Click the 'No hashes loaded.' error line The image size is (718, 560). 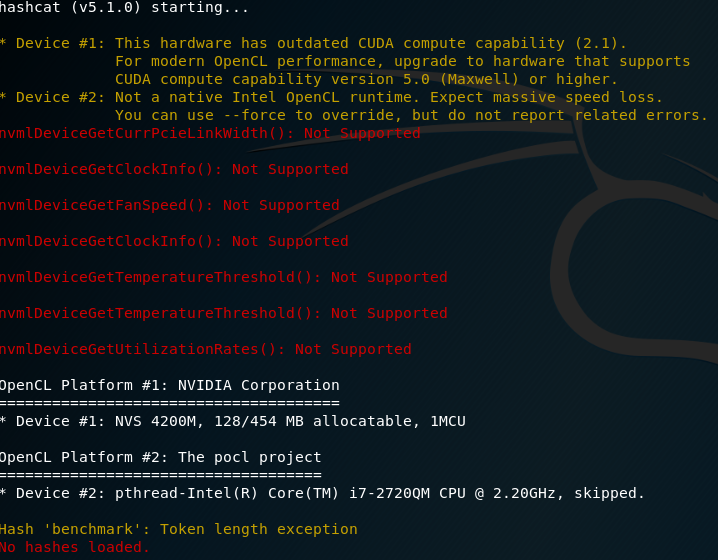[75, 547]
